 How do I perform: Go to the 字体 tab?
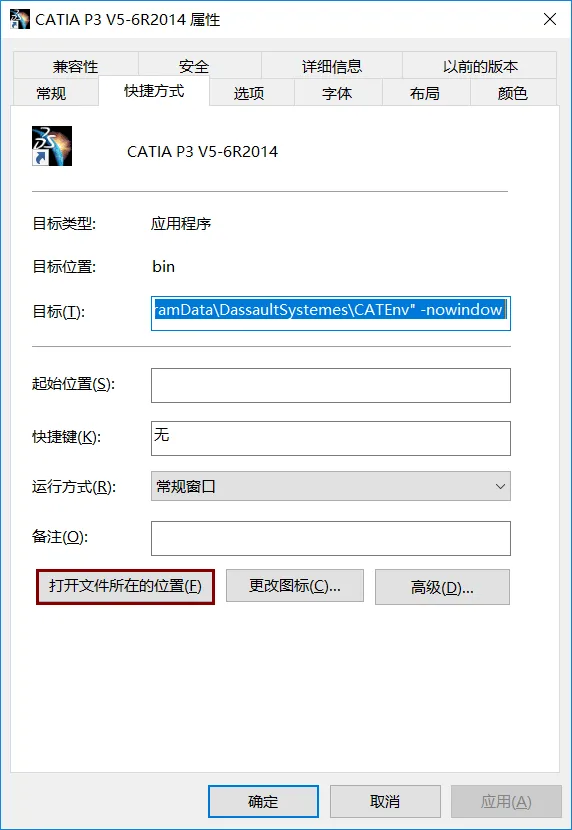pos(337,93)
